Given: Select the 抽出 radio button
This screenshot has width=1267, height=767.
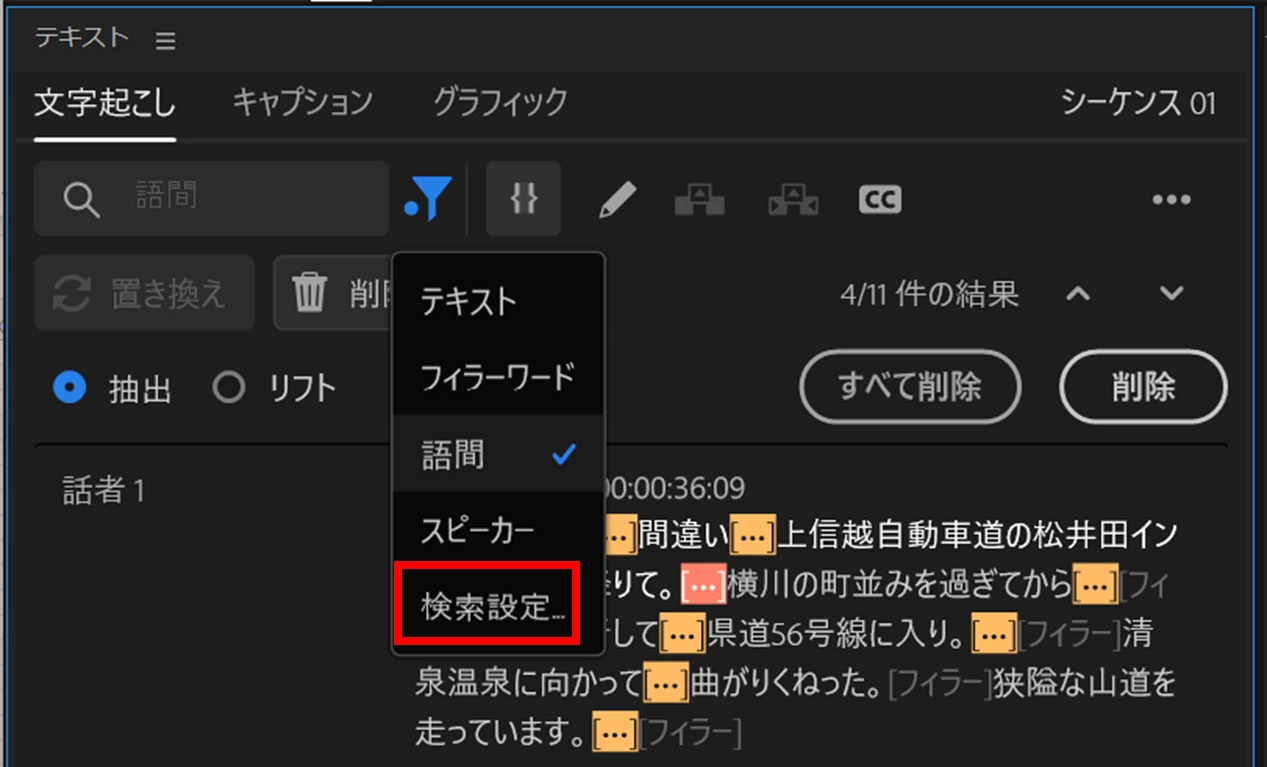Looking at the screenshot, I should 69,388.
